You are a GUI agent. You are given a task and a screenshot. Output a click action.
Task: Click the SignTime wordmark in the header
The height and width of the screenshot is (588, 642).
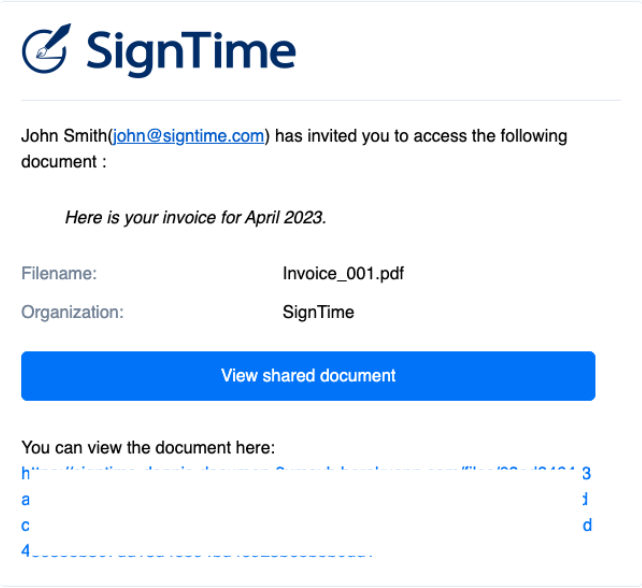click(191, 52)
